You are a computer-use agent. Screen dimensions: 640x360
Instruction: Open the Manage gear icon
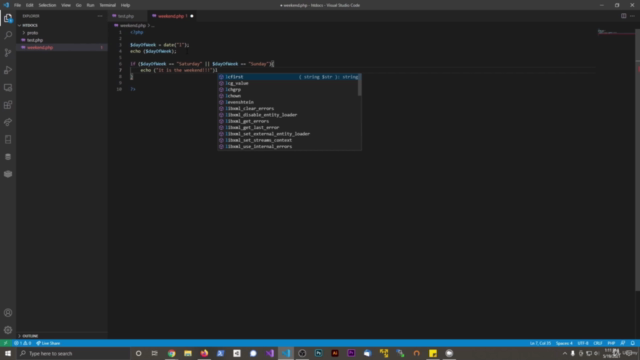click(8, 330)
